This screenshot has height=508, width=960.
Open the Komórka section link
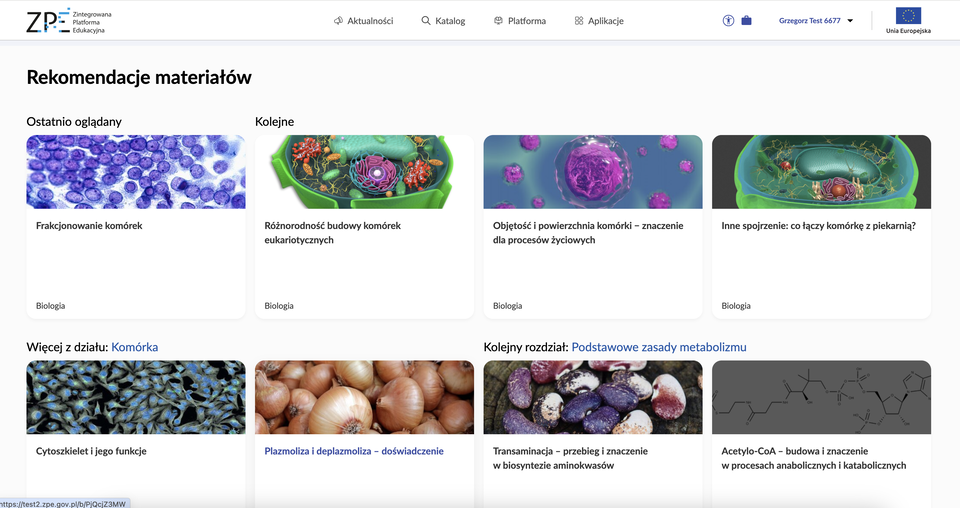click(134, 347)
